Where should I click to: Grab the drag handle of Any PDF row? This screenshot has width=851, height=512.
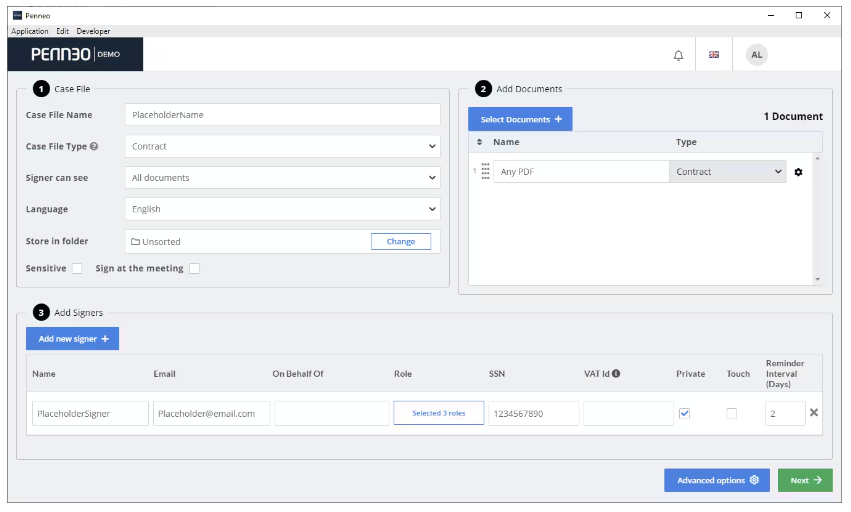(x=485, y=172)
